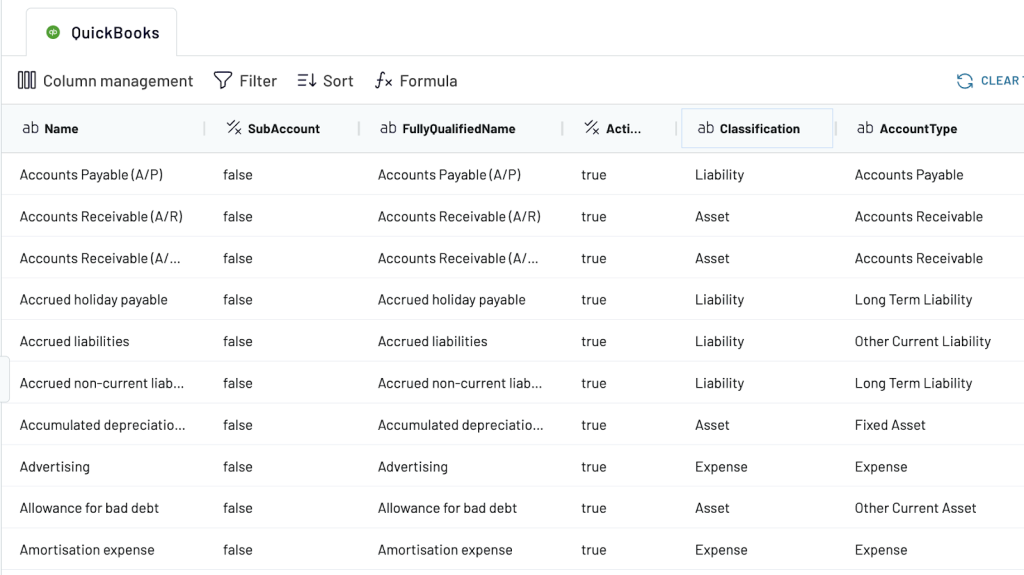Click SubAccount false in Amortisation expense row
This screenshot has height=575, width=1024.
(238, 550)
